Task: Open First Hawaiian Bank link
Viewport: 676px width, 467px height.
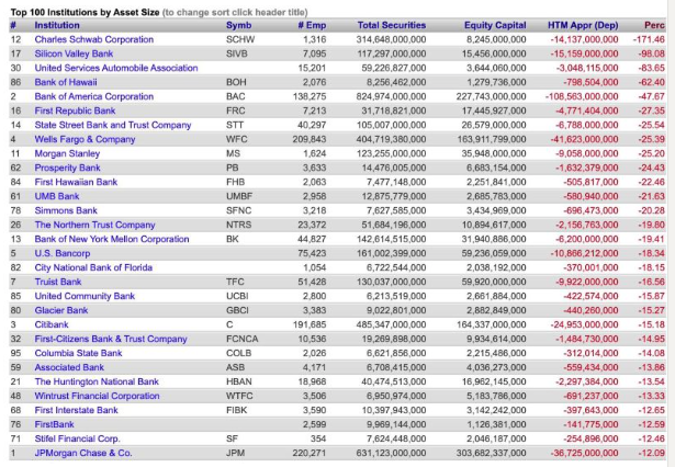Action: point(76,182)
